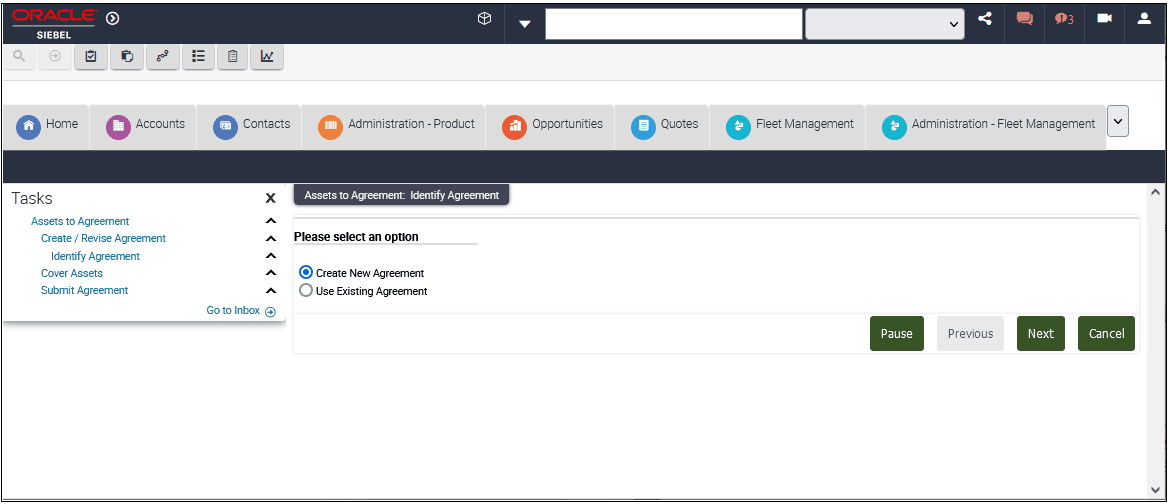
Task: Collapse the Create / Revise Agreement chevron
Action: pos(271,239)
